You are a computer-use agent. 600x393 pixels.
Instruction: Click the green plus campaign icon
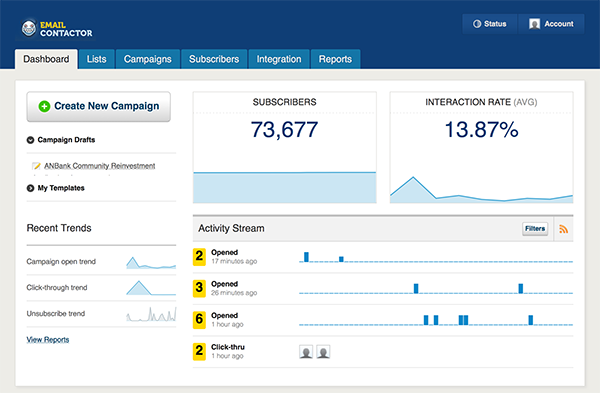coord(44,106)
